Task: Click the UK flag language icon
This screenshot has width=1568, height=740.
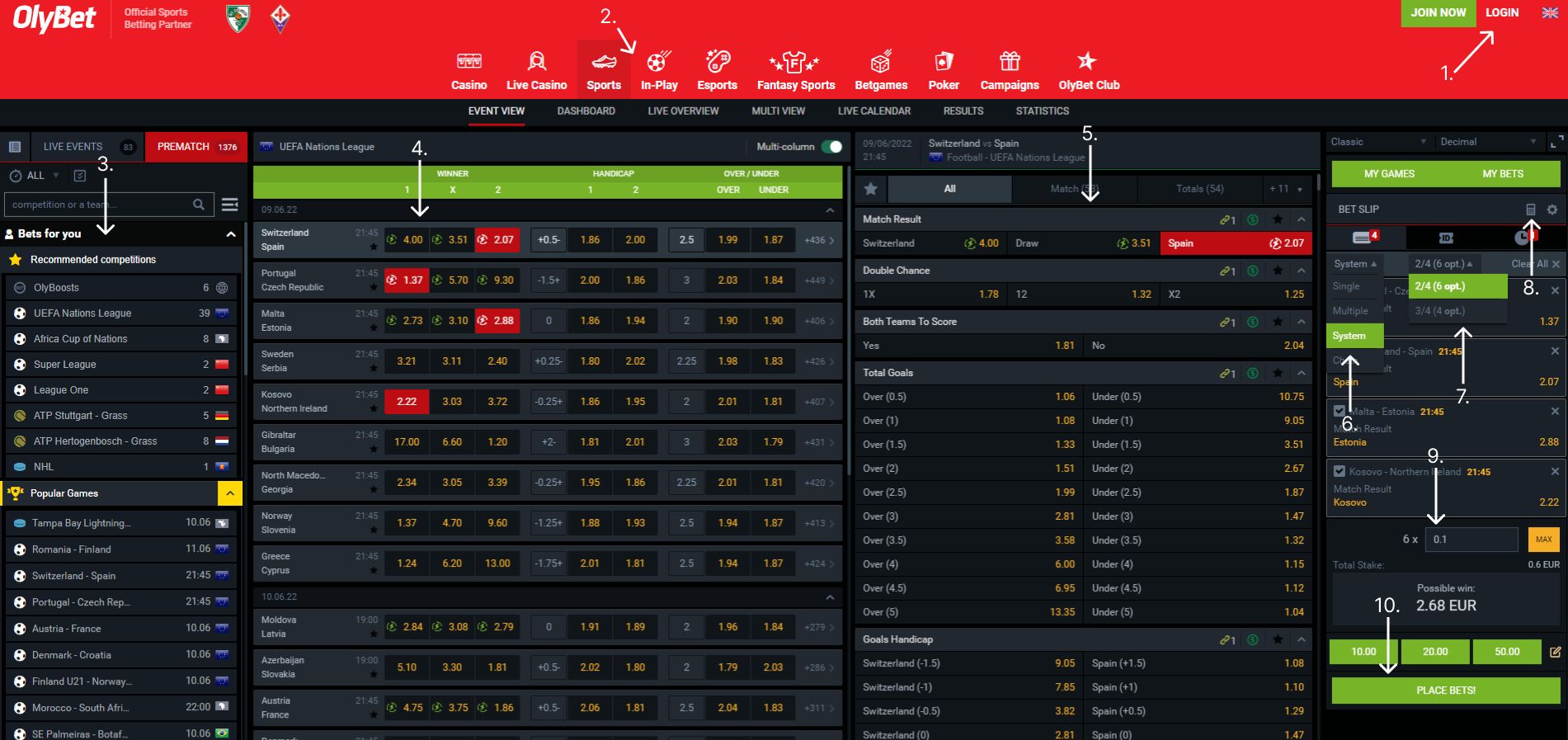Action: (x=1550, y=12)
